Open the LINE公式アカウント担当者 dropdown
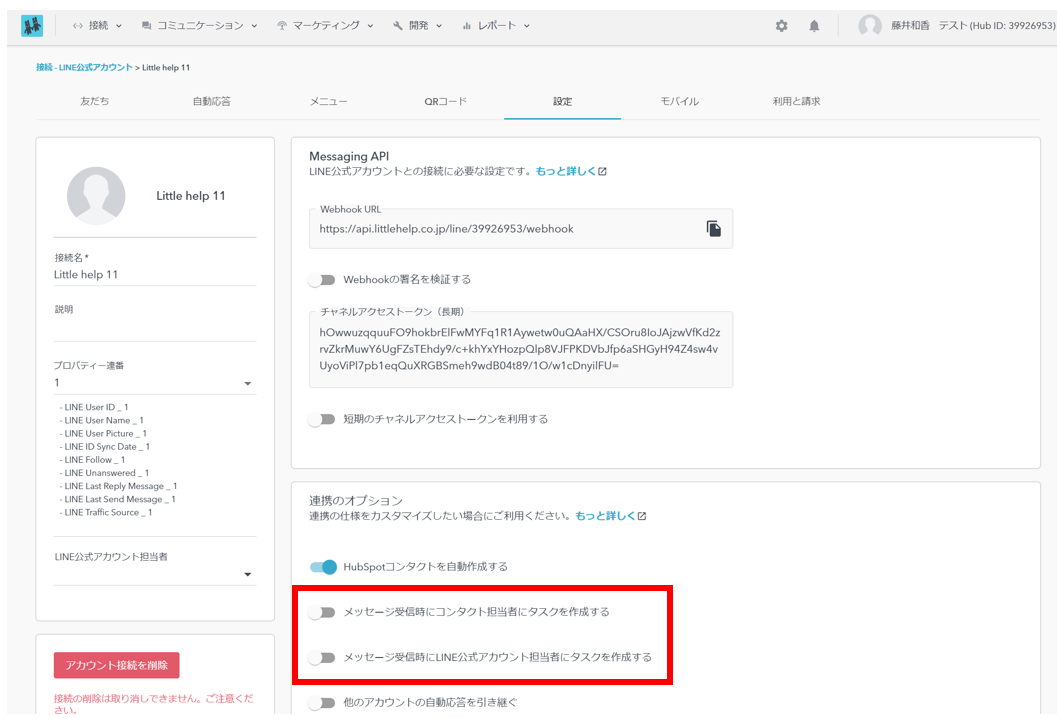The image size is (1057, 719). point(247,575)
